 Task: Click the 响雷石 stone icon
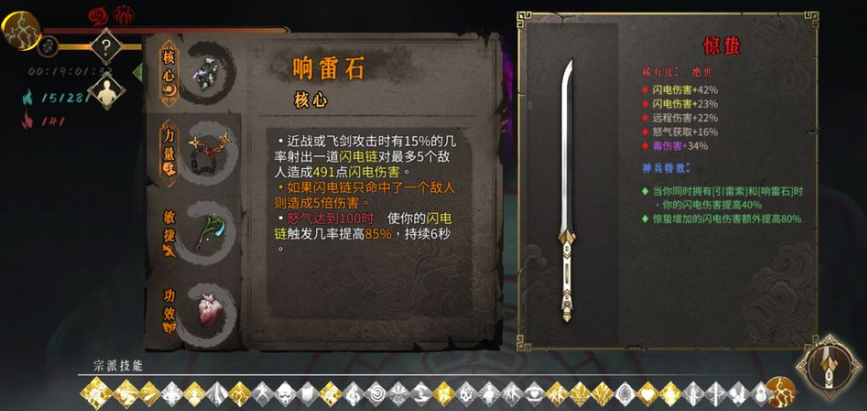pos(207,72)
